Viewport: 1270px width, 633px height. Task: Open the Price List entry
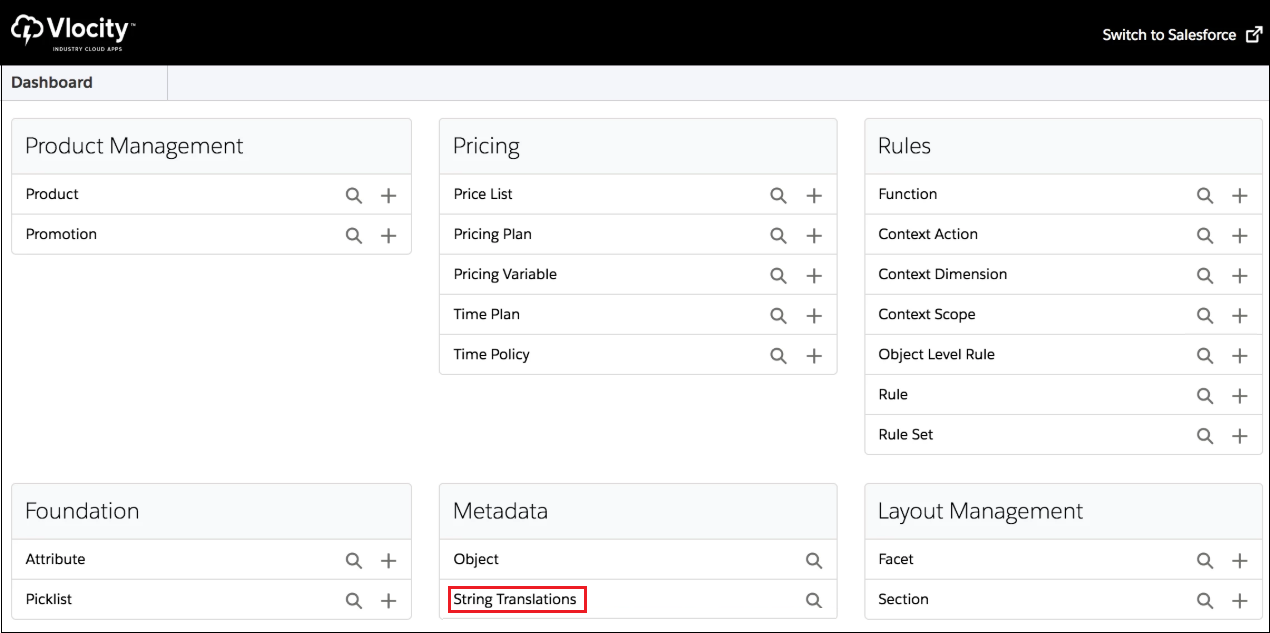[x=483, y=194]
